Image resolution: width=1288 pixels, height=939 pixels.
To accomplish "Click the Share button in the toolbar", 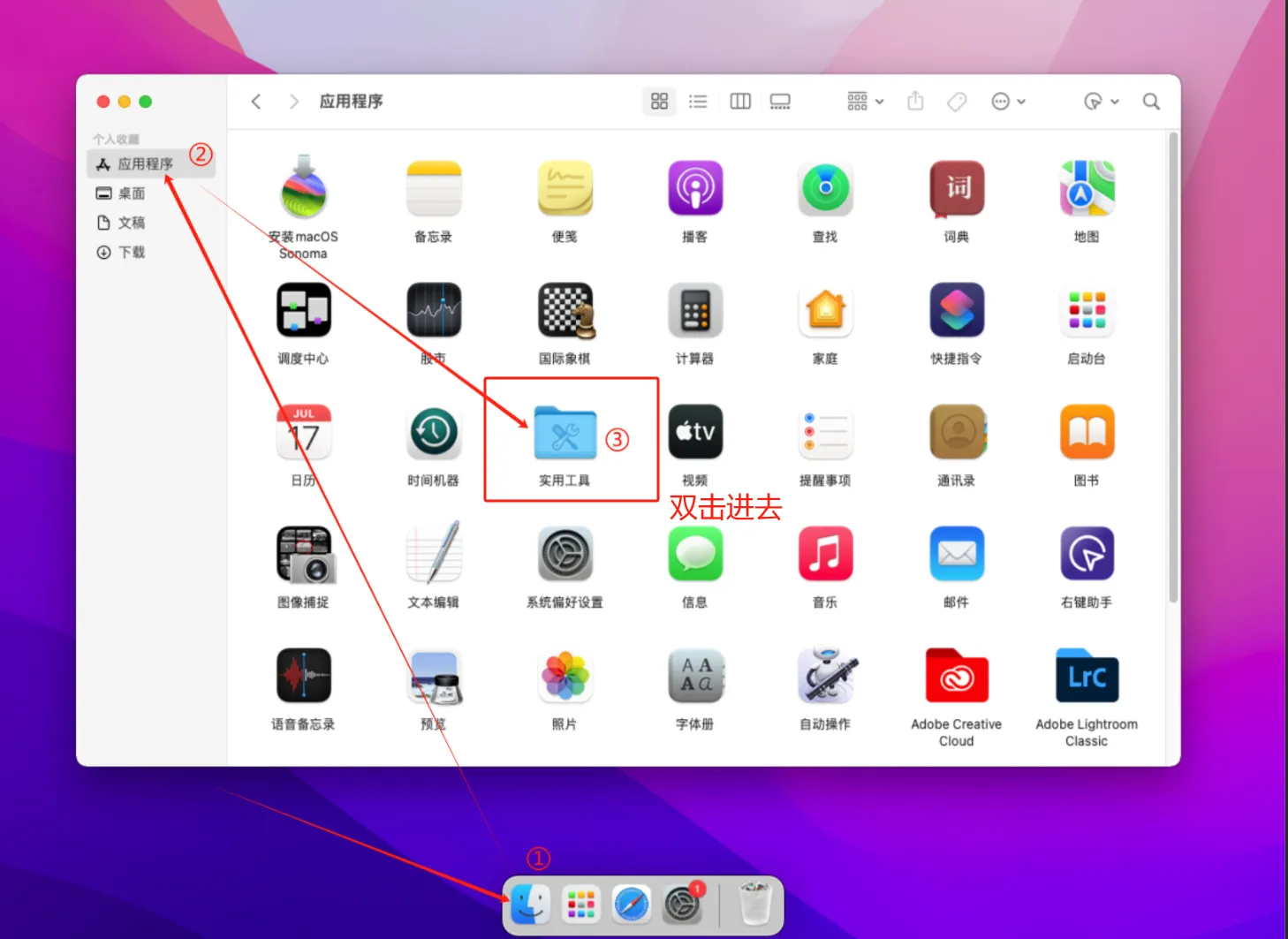I will coord(915,102).
